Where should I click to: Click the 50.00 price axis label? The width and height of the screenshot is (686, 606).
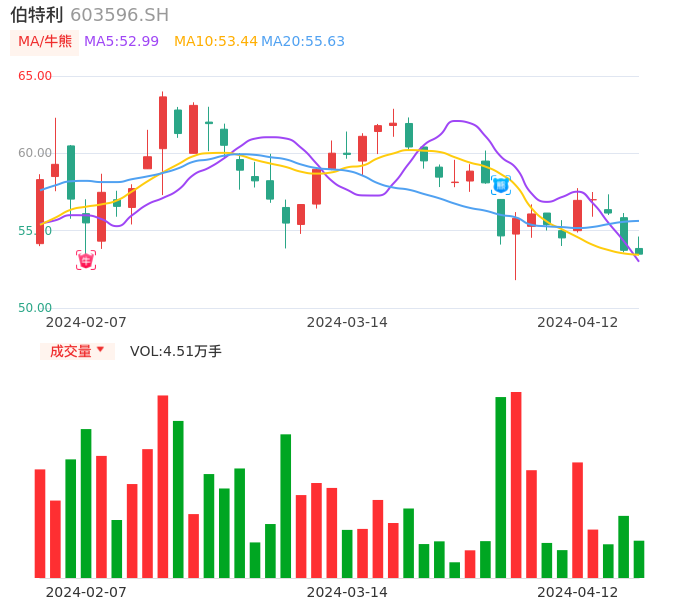[35, 308]
